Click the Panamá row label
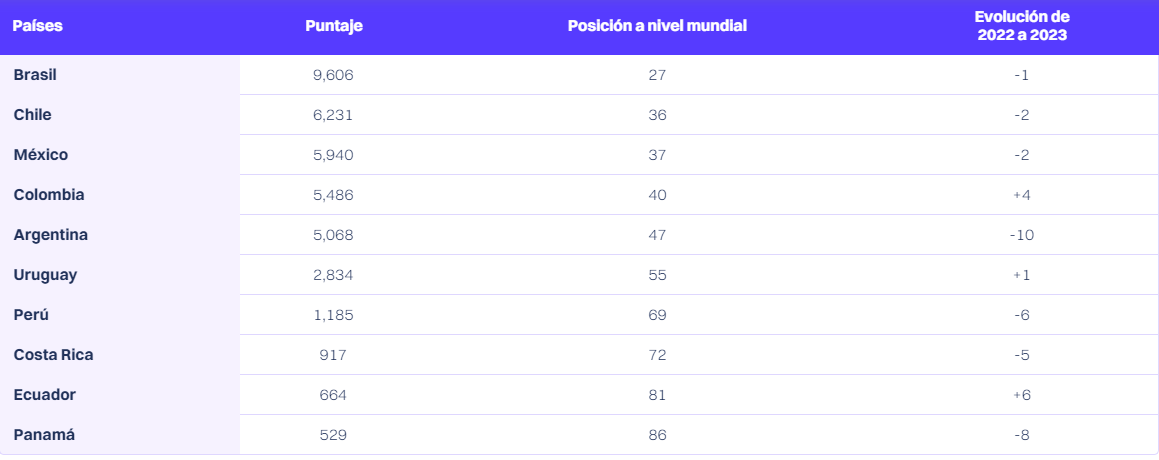1159x460 pixels. 44,435
